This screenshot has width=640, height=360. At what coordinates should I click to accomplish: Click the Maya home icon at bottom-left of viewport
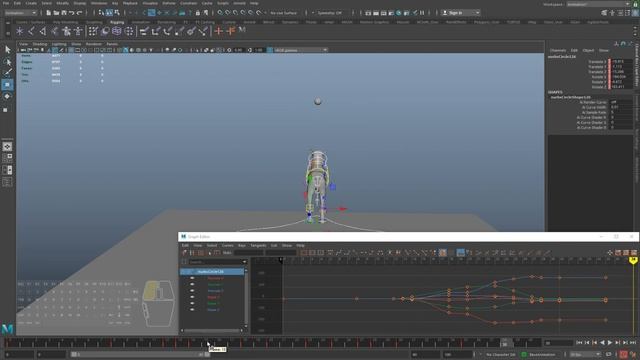pyautogui.click(x=8, y=329)
